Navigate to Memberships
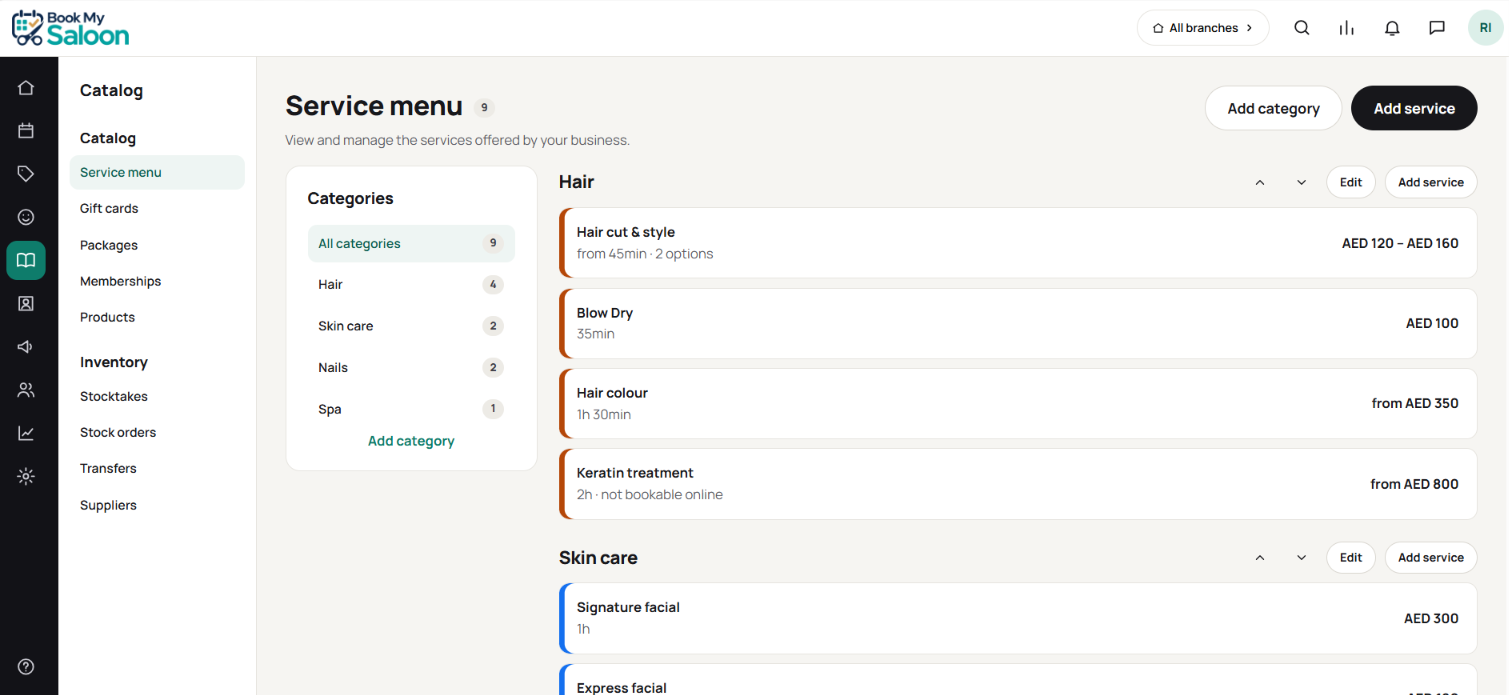This screenshot has height=695, width=1509. tap(120, 281)
